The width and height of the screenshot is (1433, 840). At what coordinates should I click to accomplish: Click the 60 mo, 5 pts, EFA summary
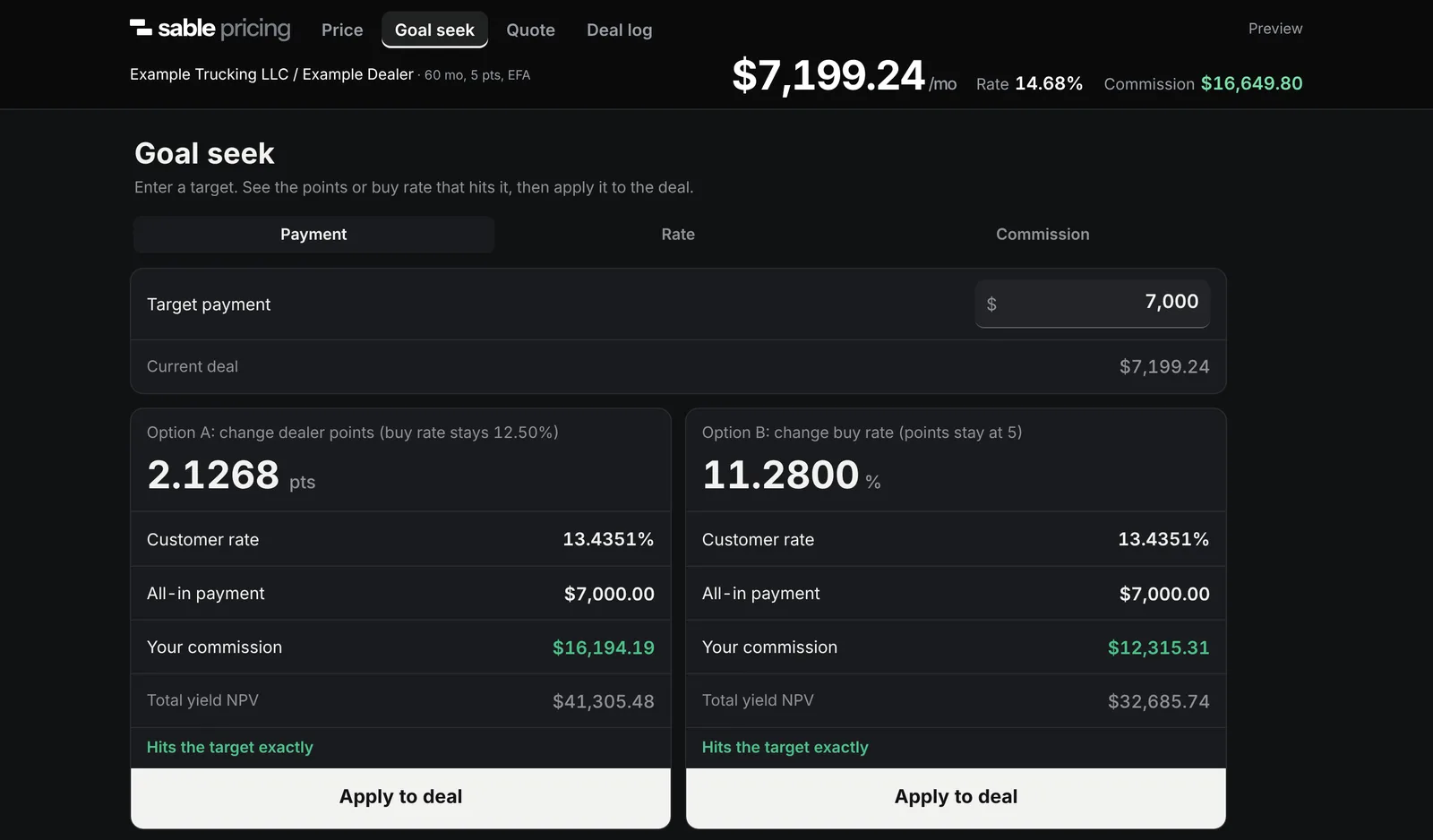pos(477,75)
